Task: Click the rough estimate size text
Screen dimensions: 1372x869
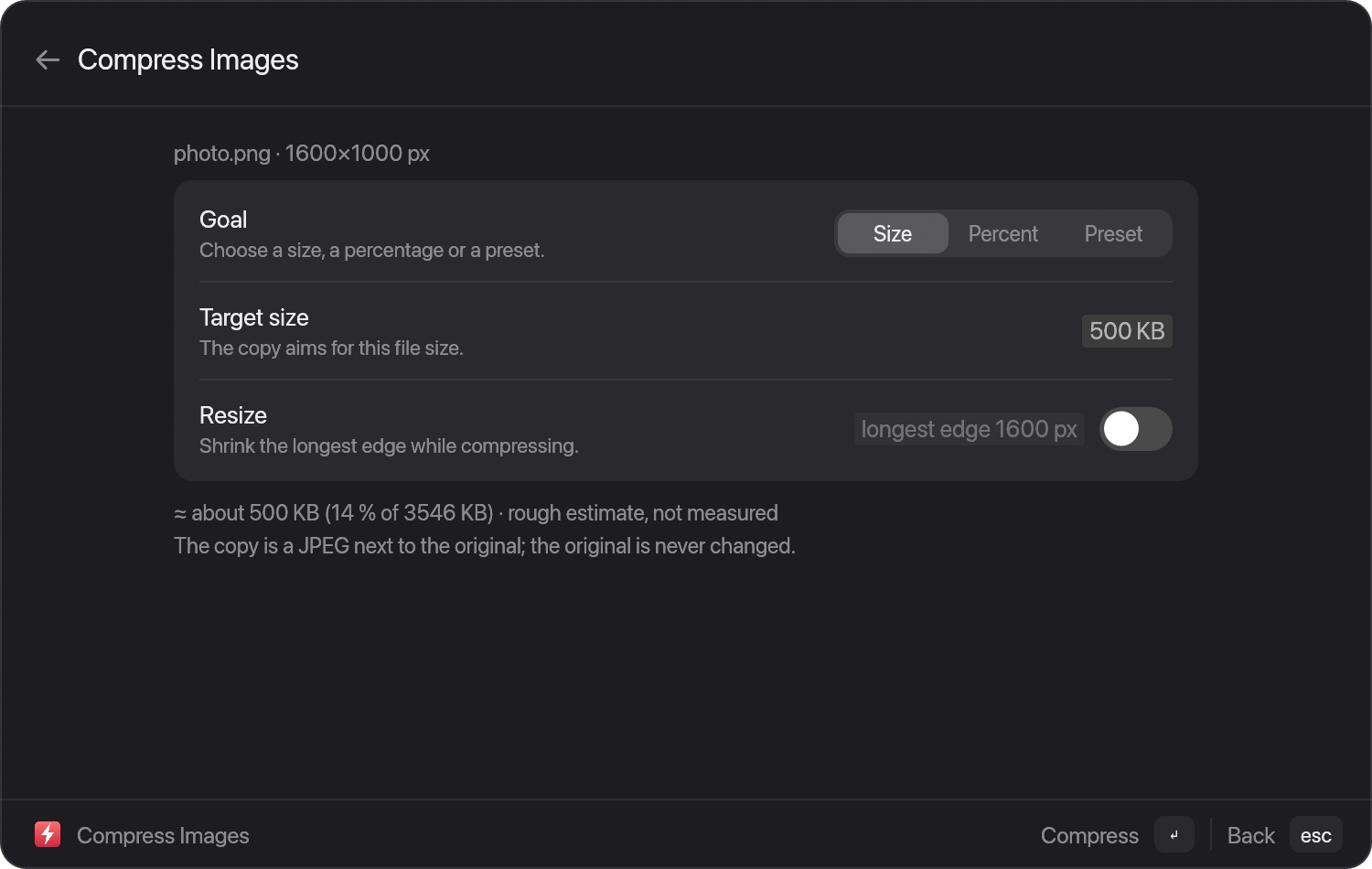Action: (476, 513)
